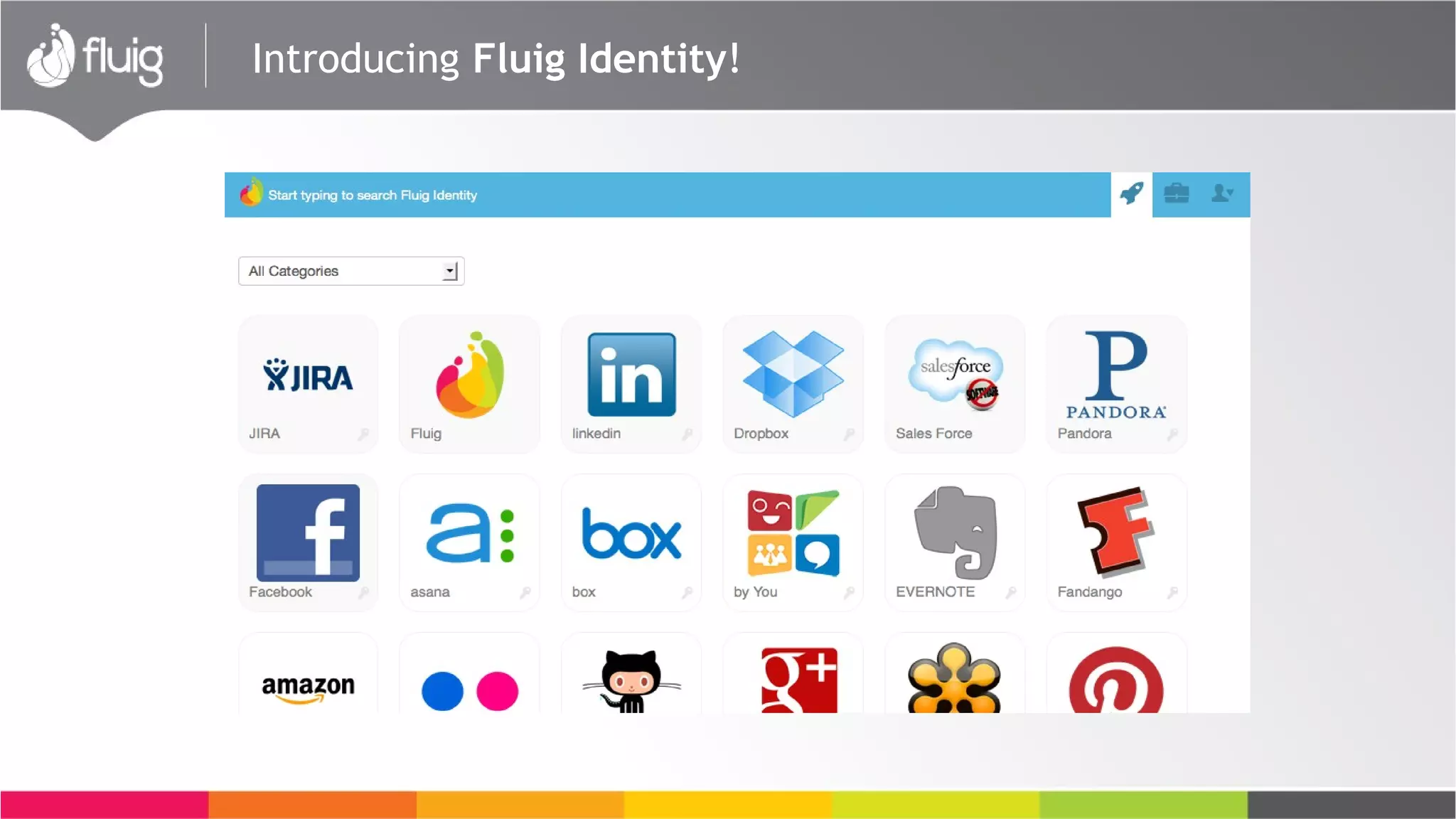Click the key icon on asana tile
This screenshot has height=819, width=1456.
click(x=525, y=592)
